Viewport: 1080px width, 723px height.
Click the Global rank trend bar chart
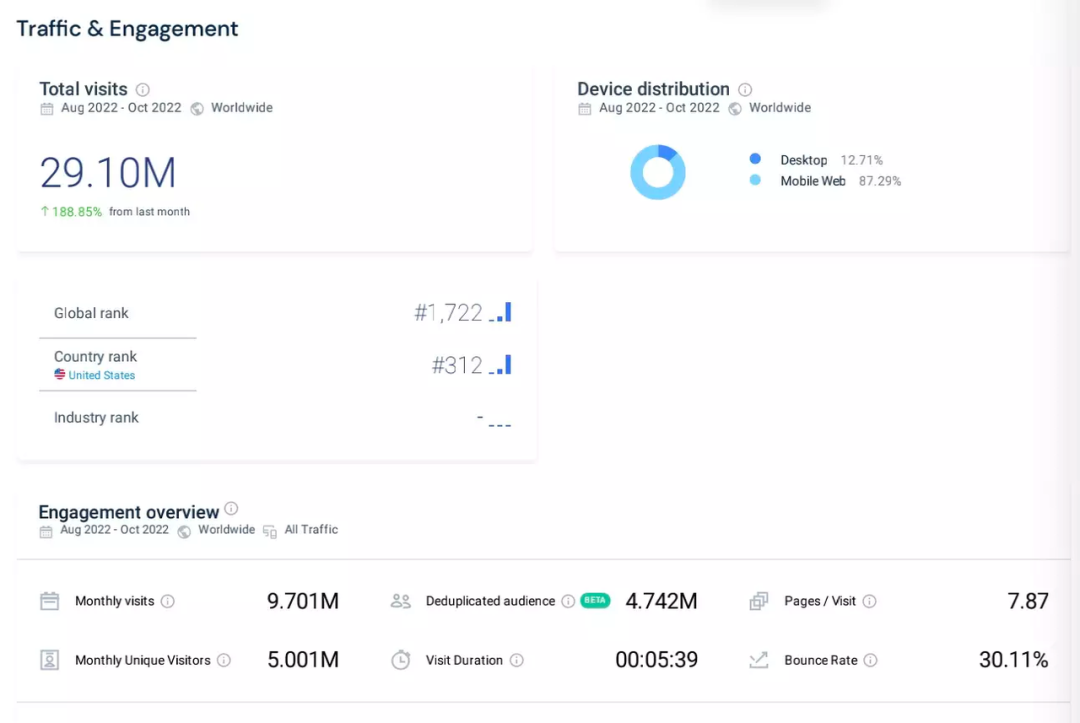pyautogui.click(x=500, y=313)
